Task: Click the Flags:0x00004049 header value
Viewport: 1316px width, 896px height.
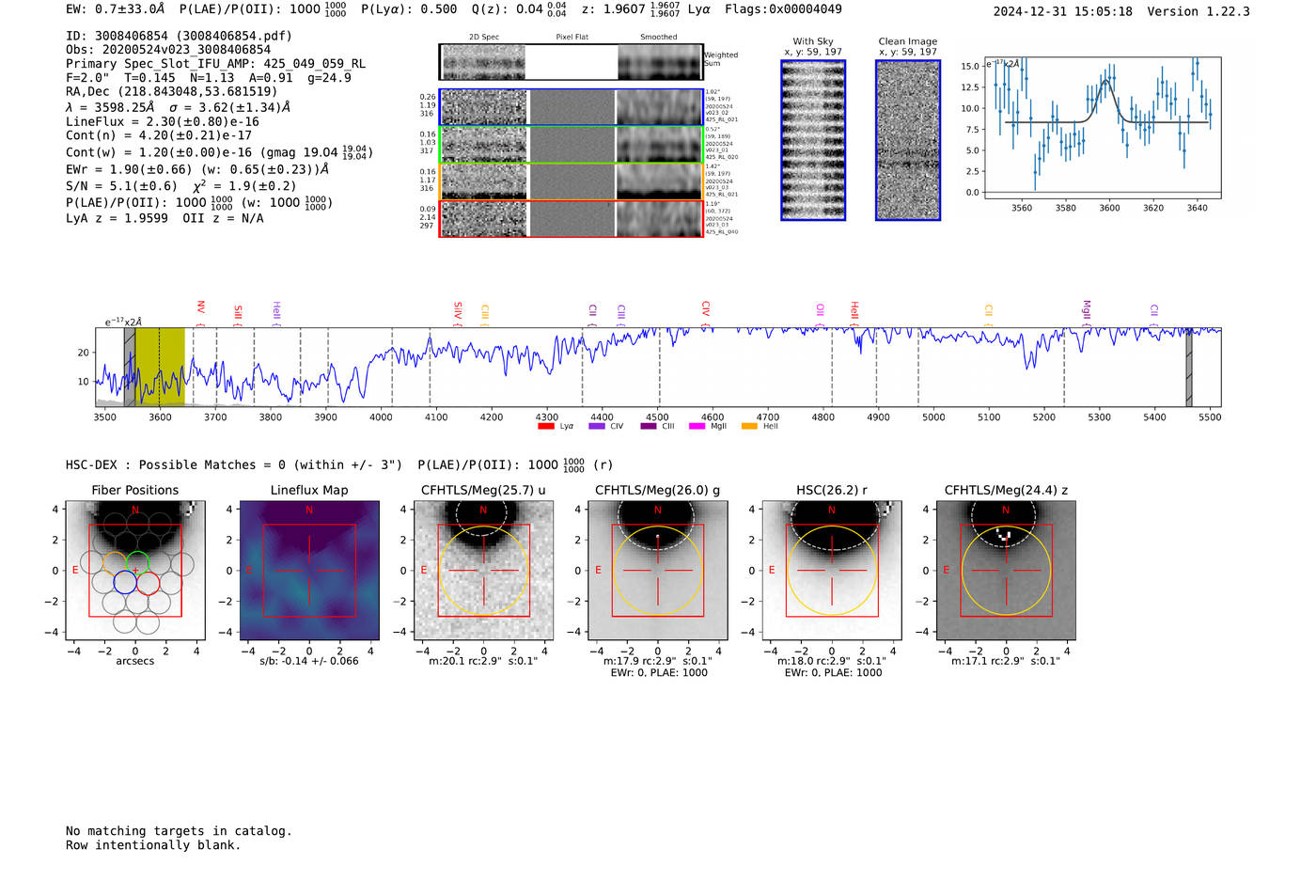Action: click(783, 9)
